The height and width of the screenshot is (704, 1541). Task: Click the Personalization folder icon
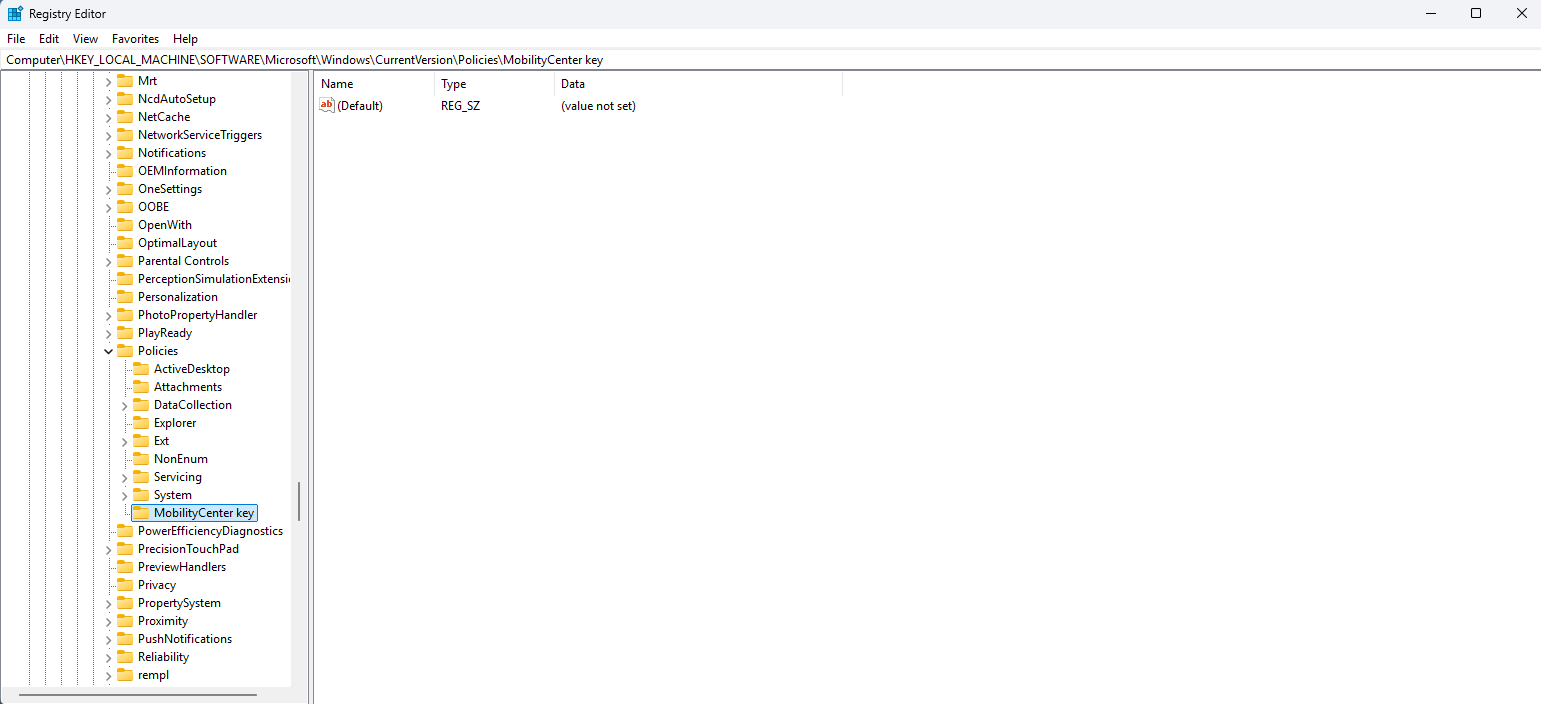(125, 297)
